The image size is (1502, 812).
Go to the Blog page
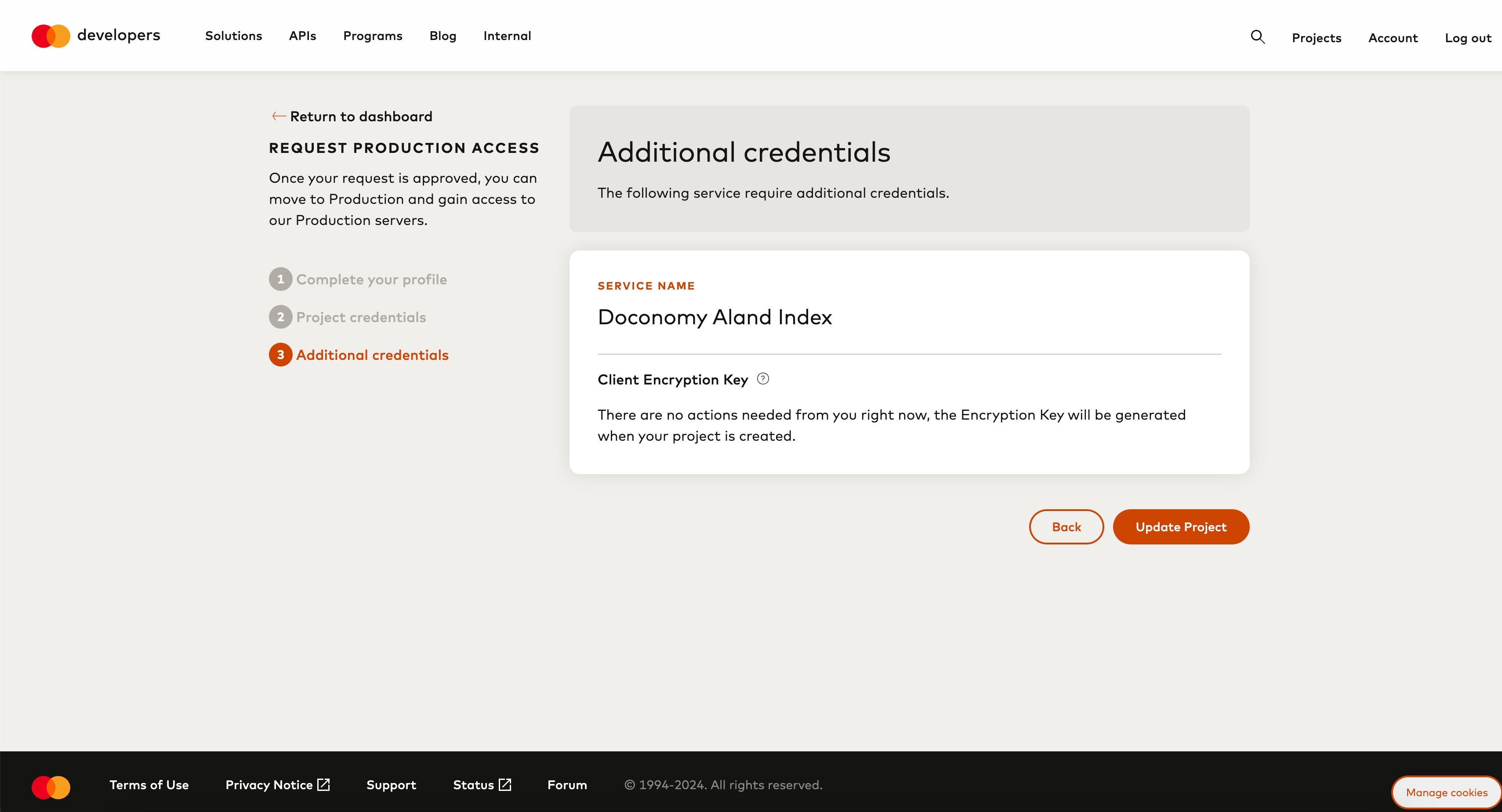tap(443, 36)
